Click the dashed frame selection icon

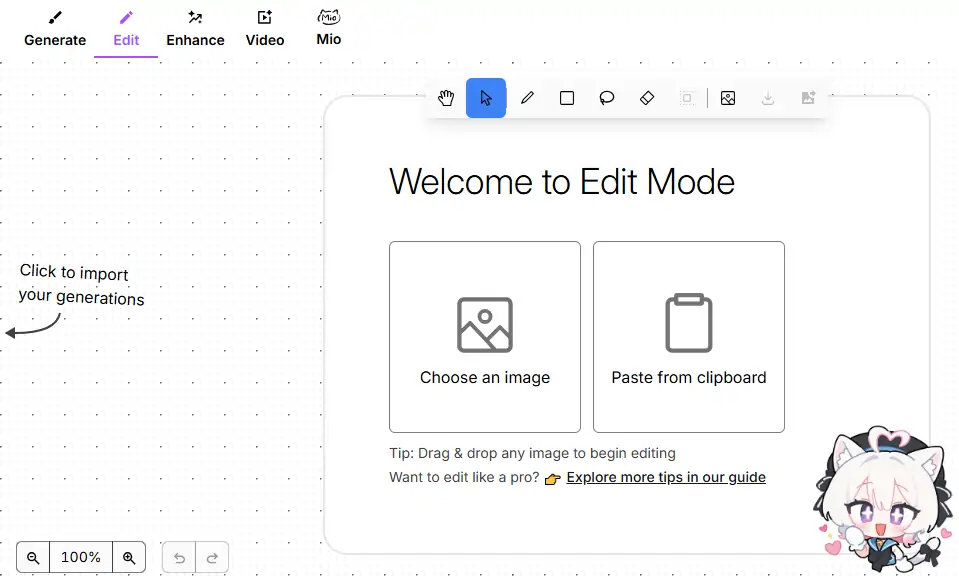point(687,98)
